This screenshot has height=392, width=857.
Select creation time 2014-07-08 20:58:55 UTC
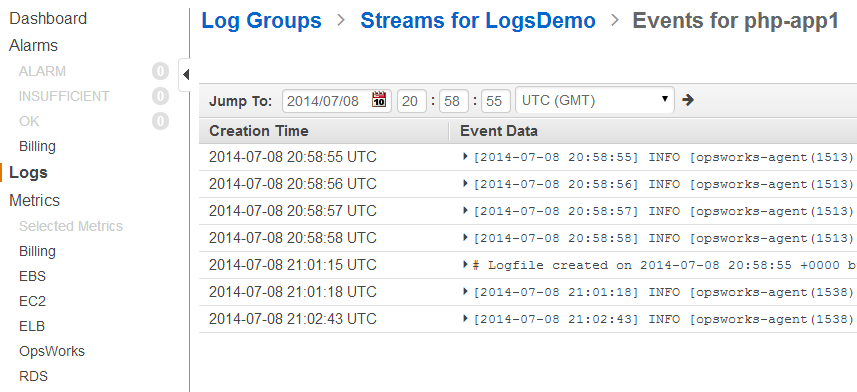pyautogui.click(x=292, y=157)
